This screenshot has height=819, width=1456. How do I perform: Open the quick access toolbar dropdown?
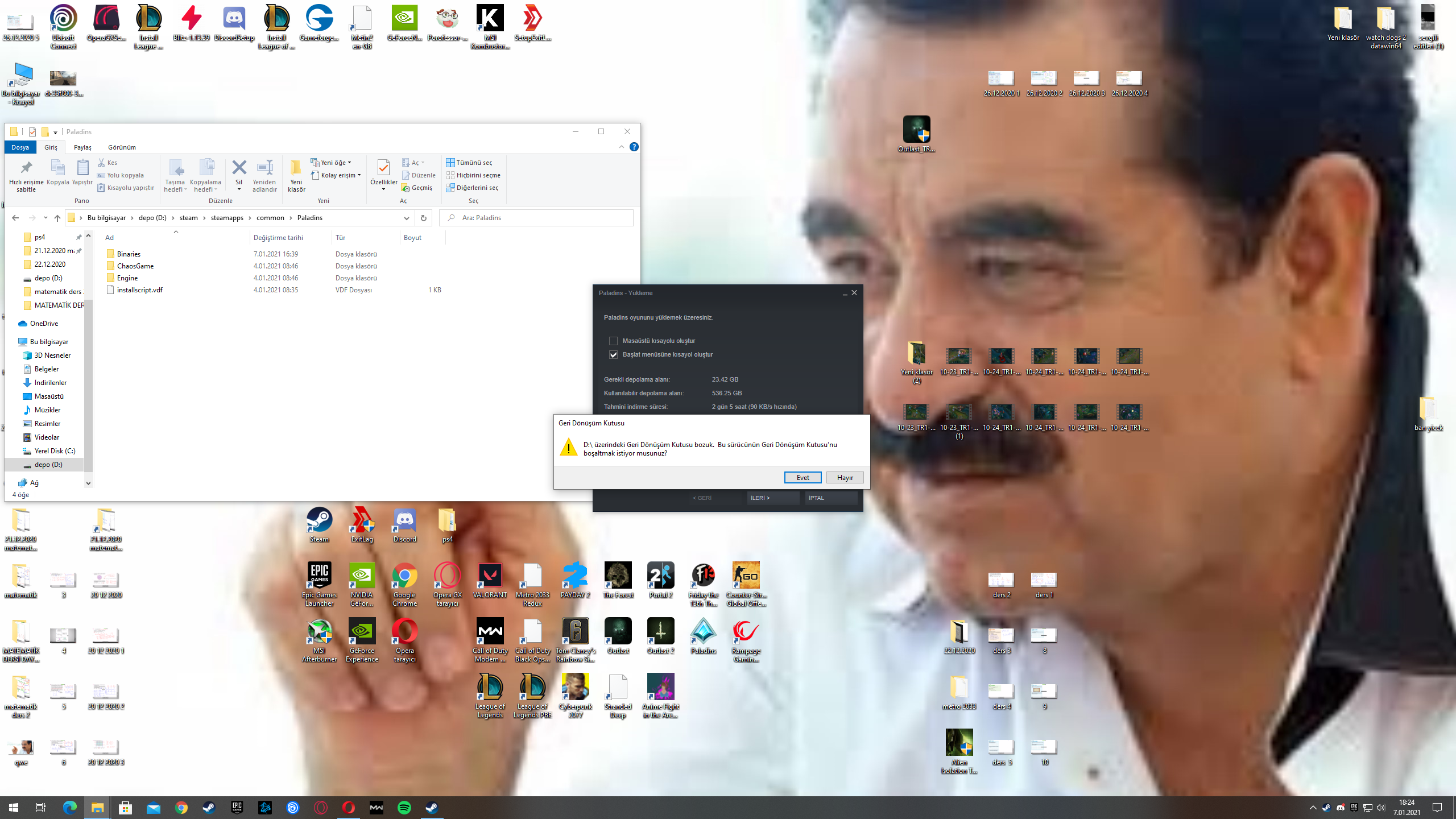pos(55,132)
